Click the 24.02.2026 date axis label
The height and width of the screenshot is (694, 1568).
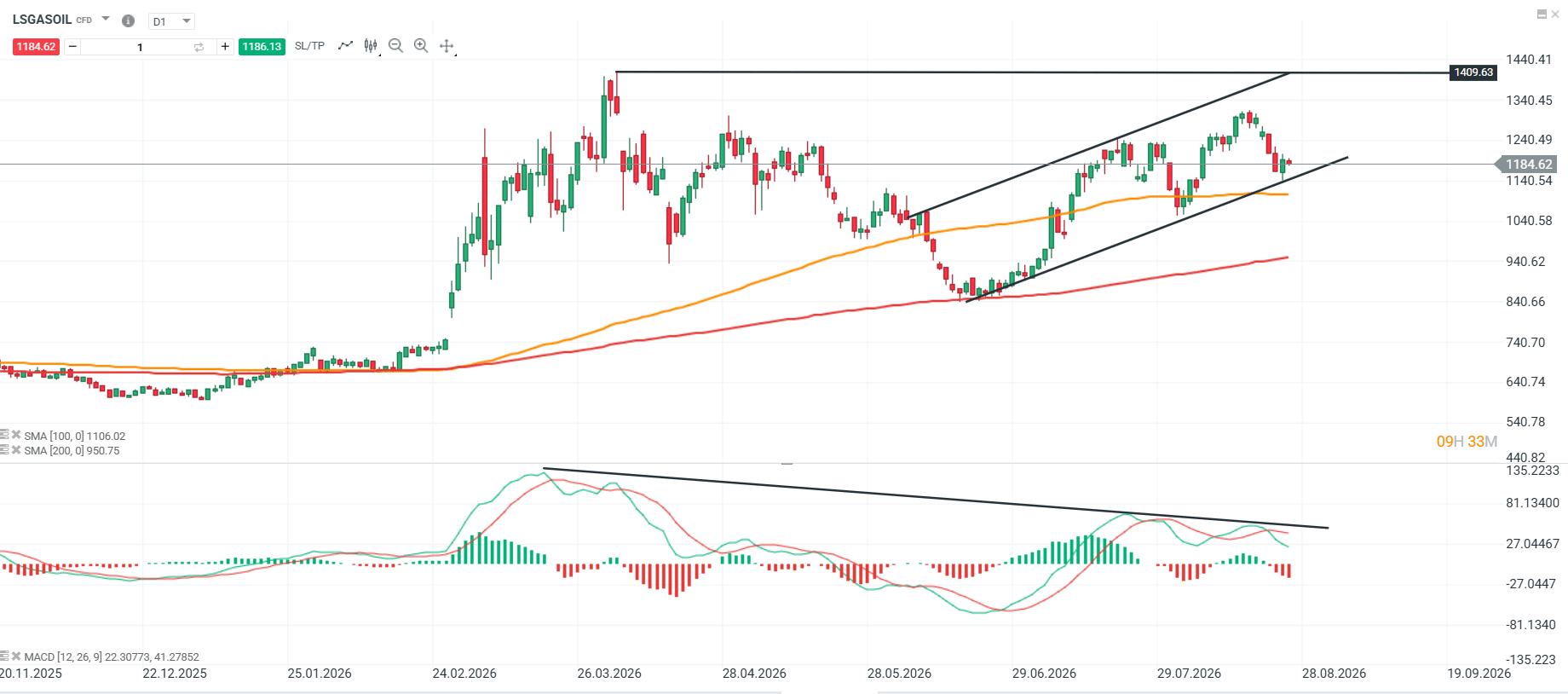pyautogui.click(x=464, y=674)
